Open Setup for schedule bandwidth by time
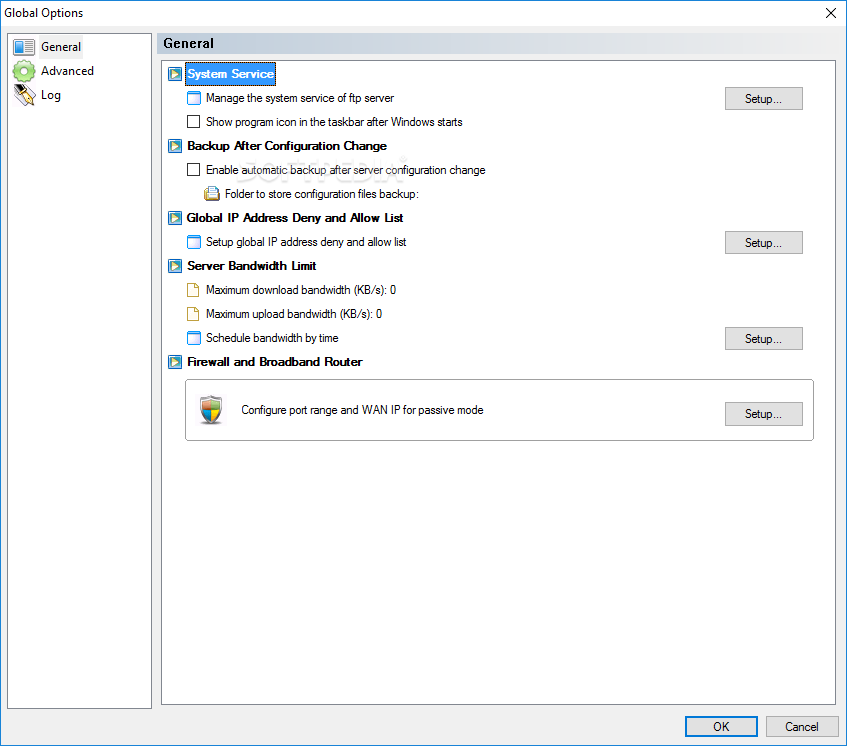Viewport: 847px width, 746px height. 763,339
